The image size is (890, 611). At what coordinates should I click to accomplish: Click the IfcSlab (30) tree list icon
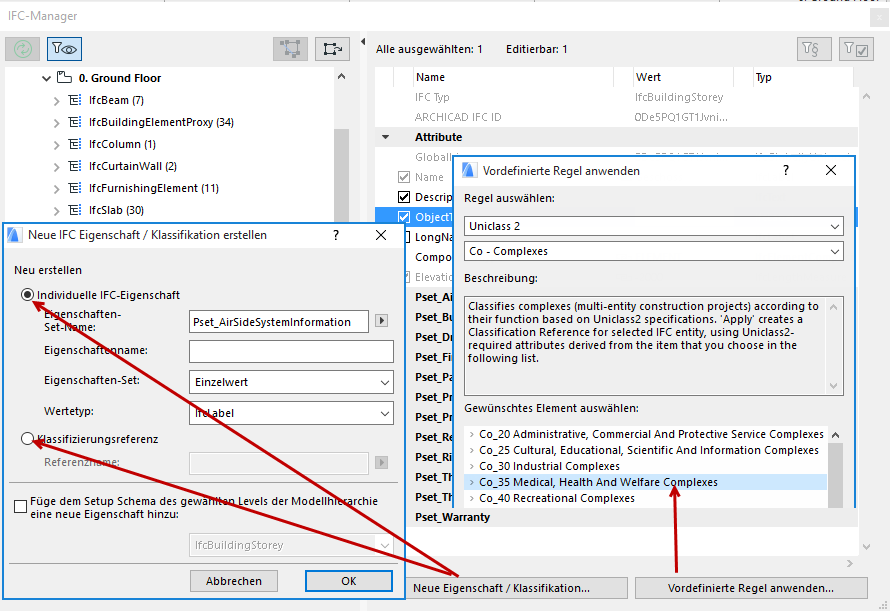[x=75, y=210]
